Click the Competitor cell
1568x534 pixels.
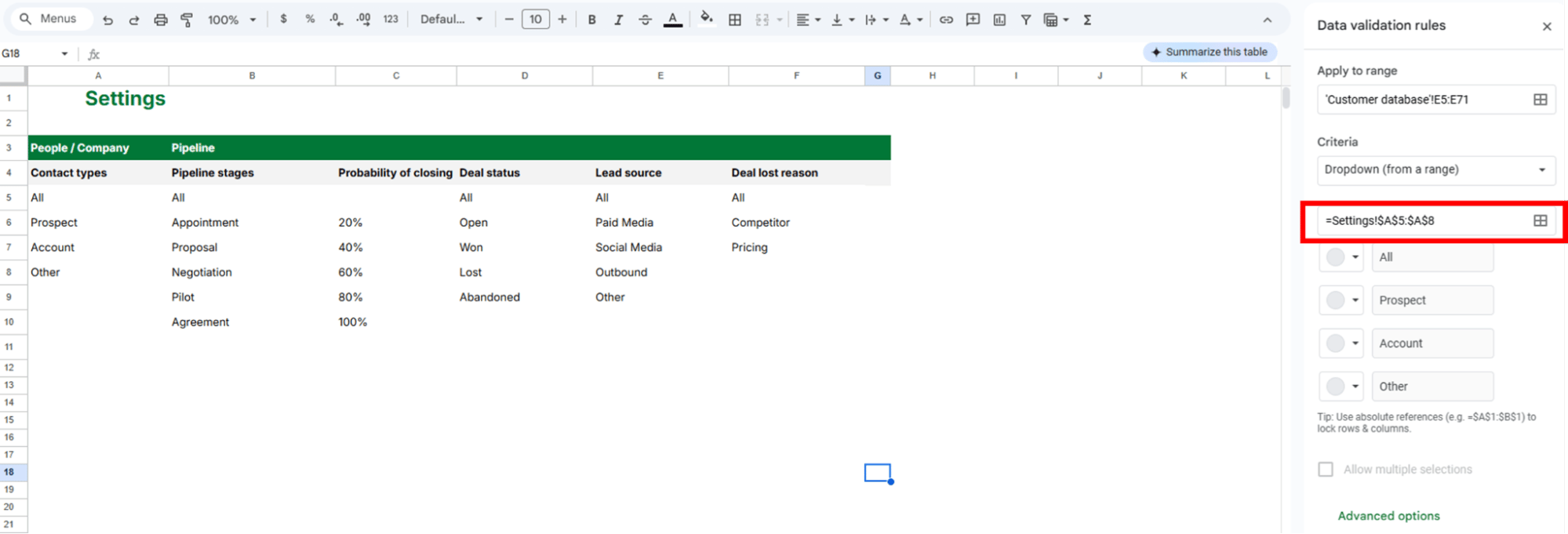pos(796,223)
